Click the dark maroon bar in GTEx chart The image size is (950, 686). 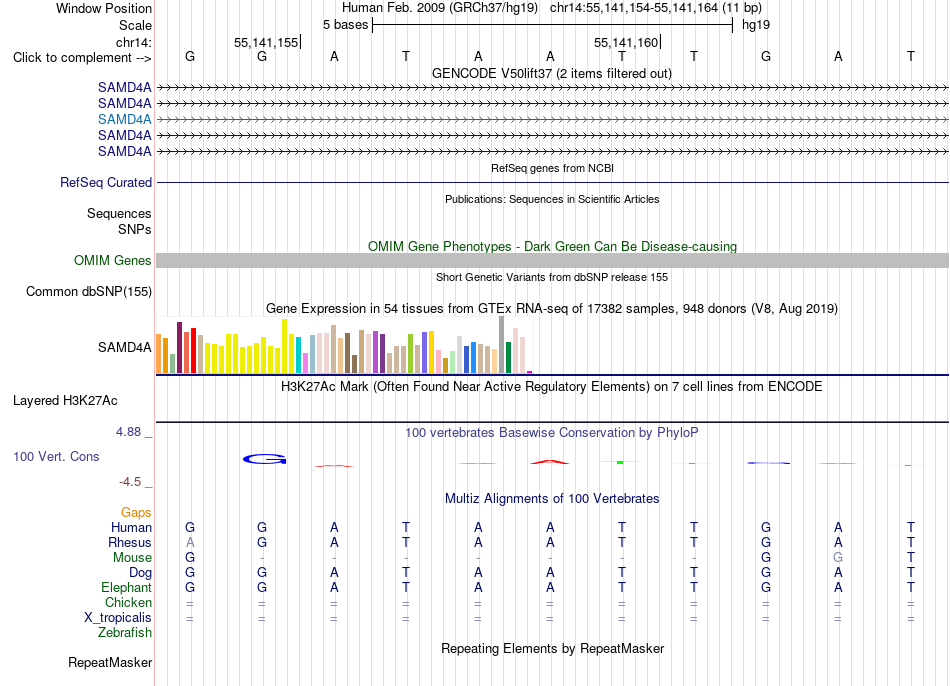point(179,347)
